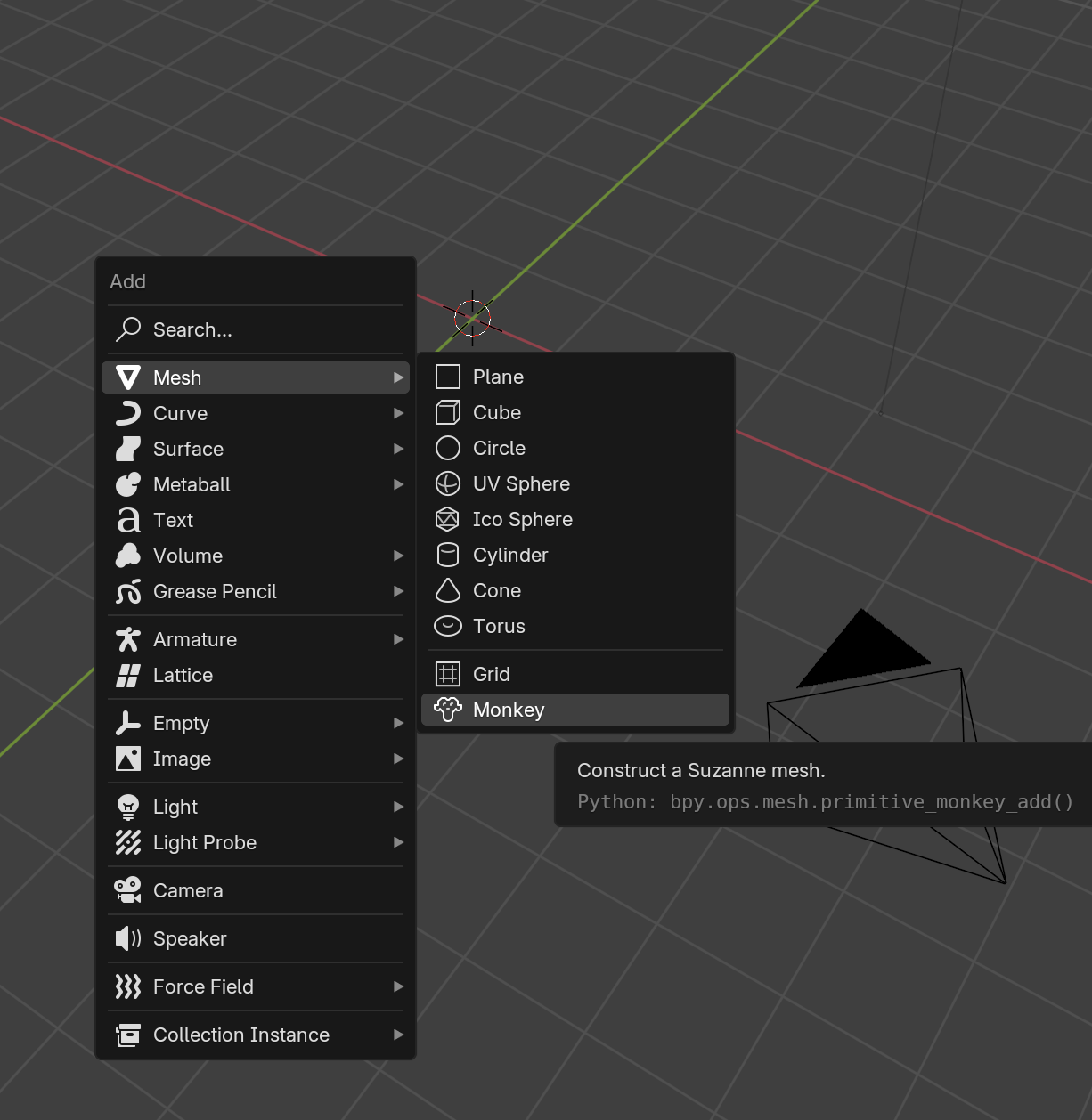Click the Circle primitive icon
Image resolution: width=1092 pixels, height=1120 pixels.
click(448, 448)
